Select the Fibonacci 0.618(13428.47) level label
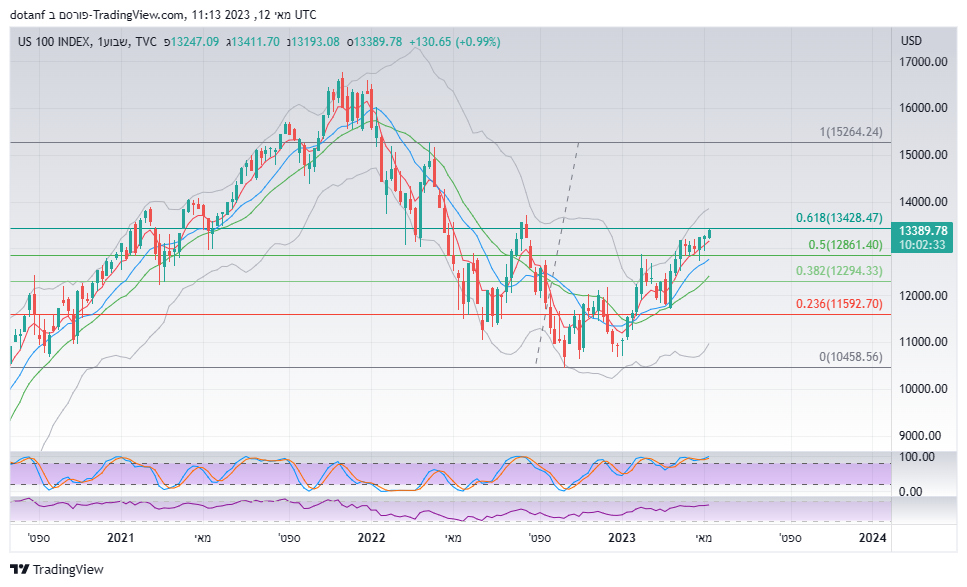This screenshot has height=587, width=967. pos(839,218)
